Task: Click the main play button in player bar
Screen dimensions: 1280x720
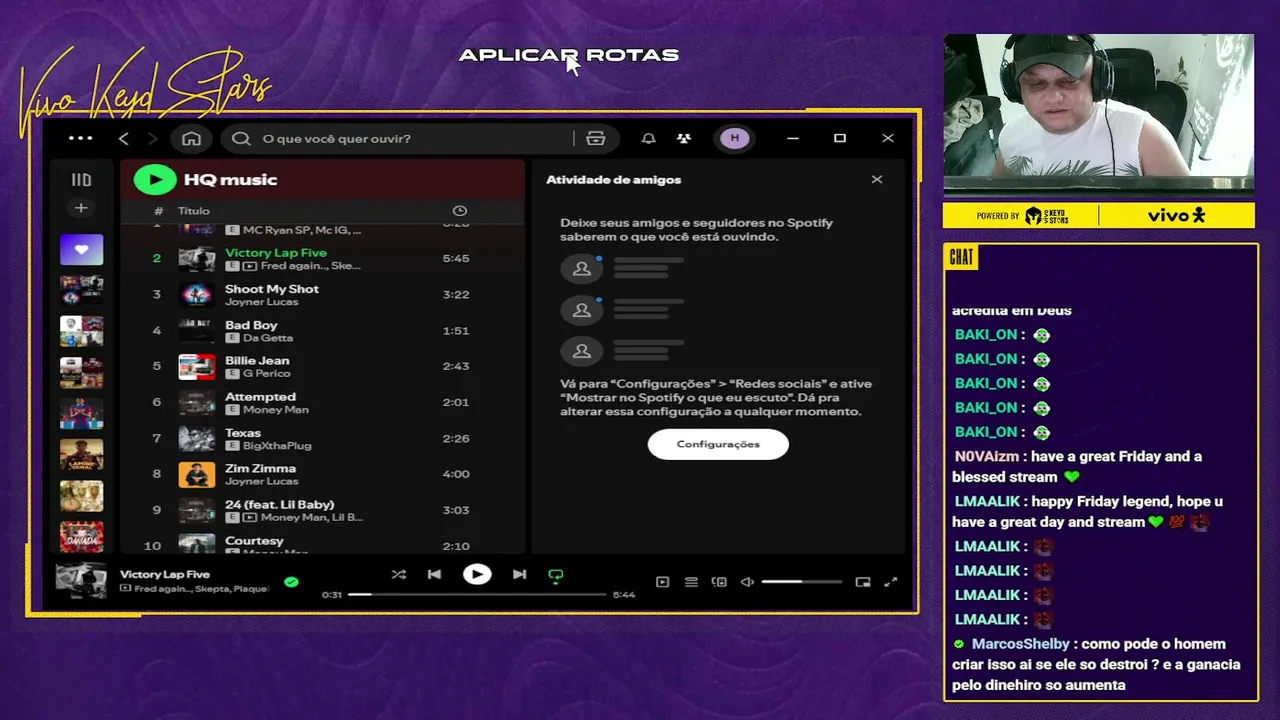Action: point(477,574)
